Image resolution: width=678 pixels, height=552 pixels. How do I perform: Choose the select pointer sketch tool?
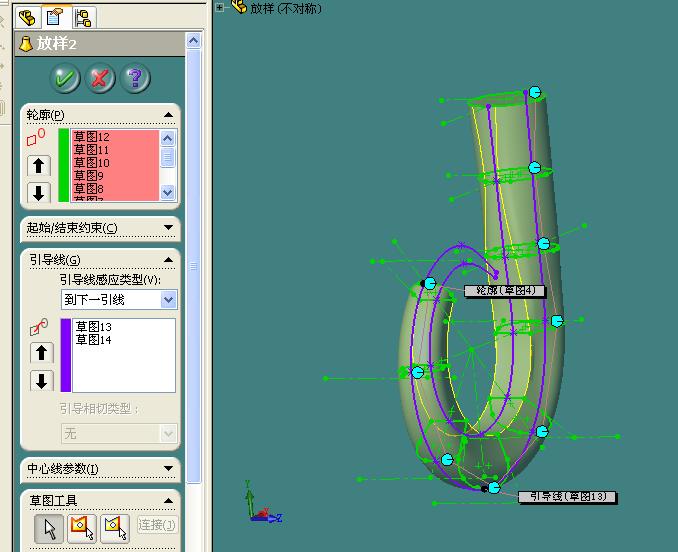coord(49,529)
